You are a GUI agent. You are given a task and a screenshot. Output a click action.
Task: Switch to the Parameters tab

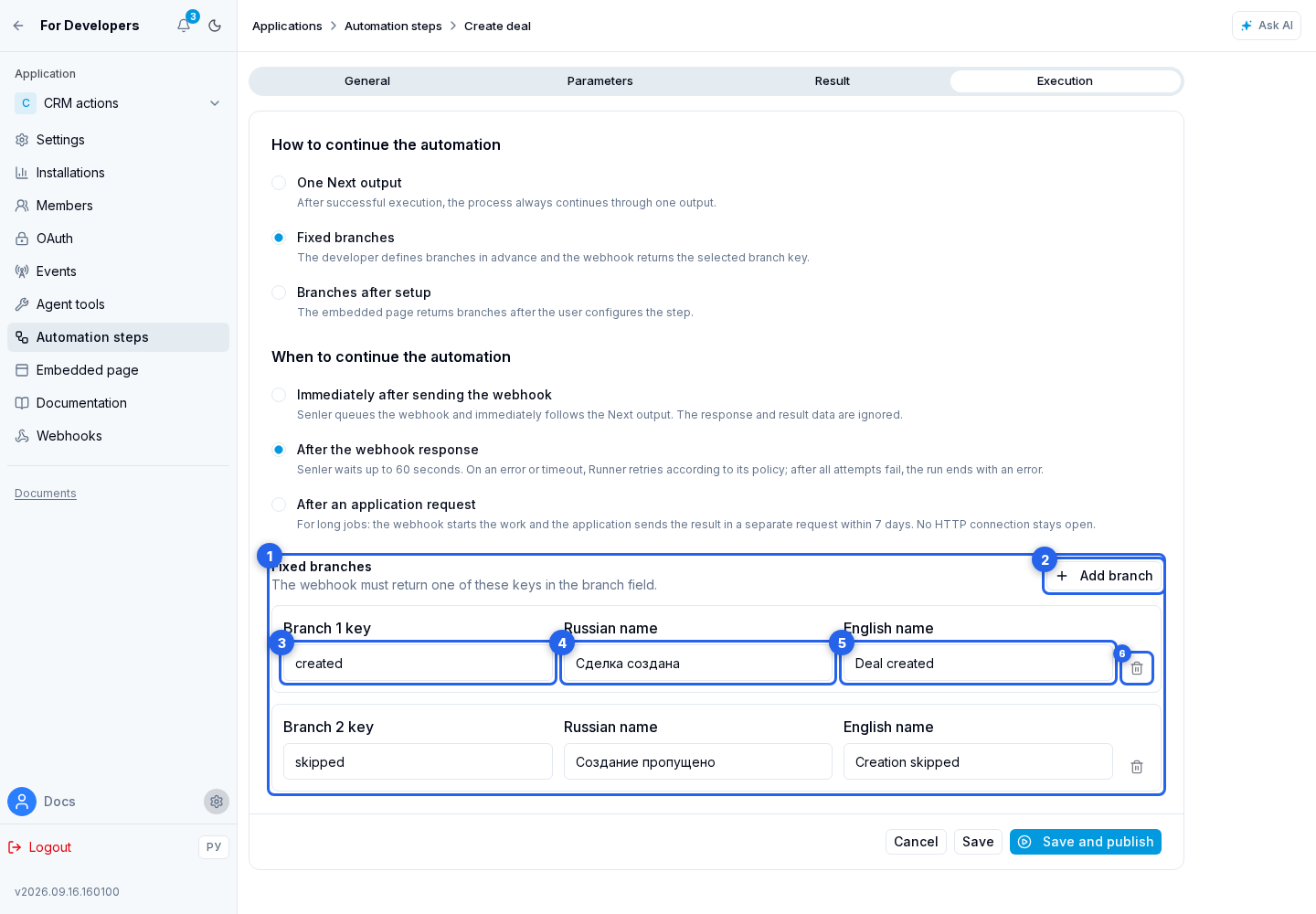600,81
